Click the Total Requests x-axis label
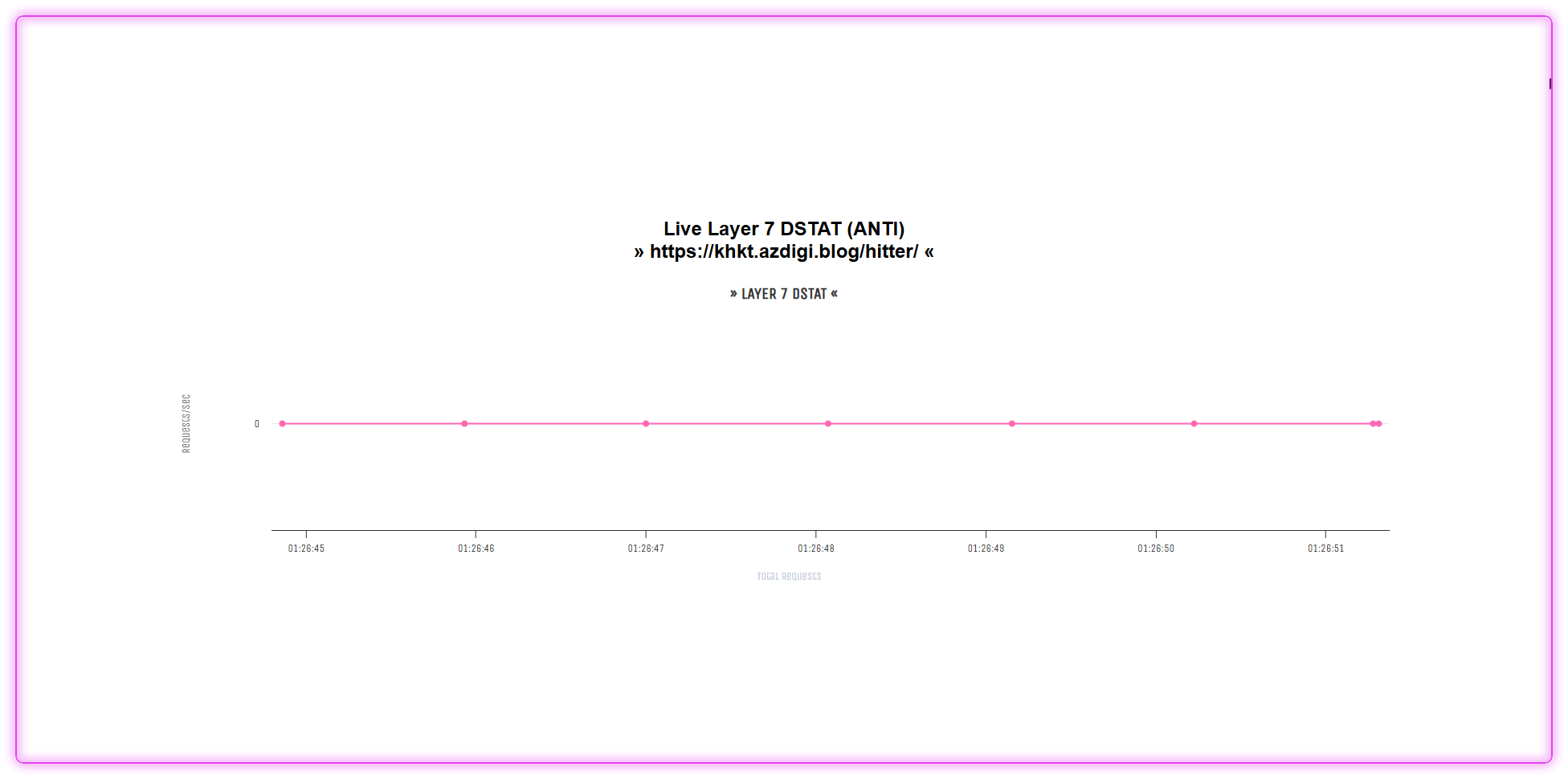The height and width of the screenshot is (779, 1568). coord(788,576)
